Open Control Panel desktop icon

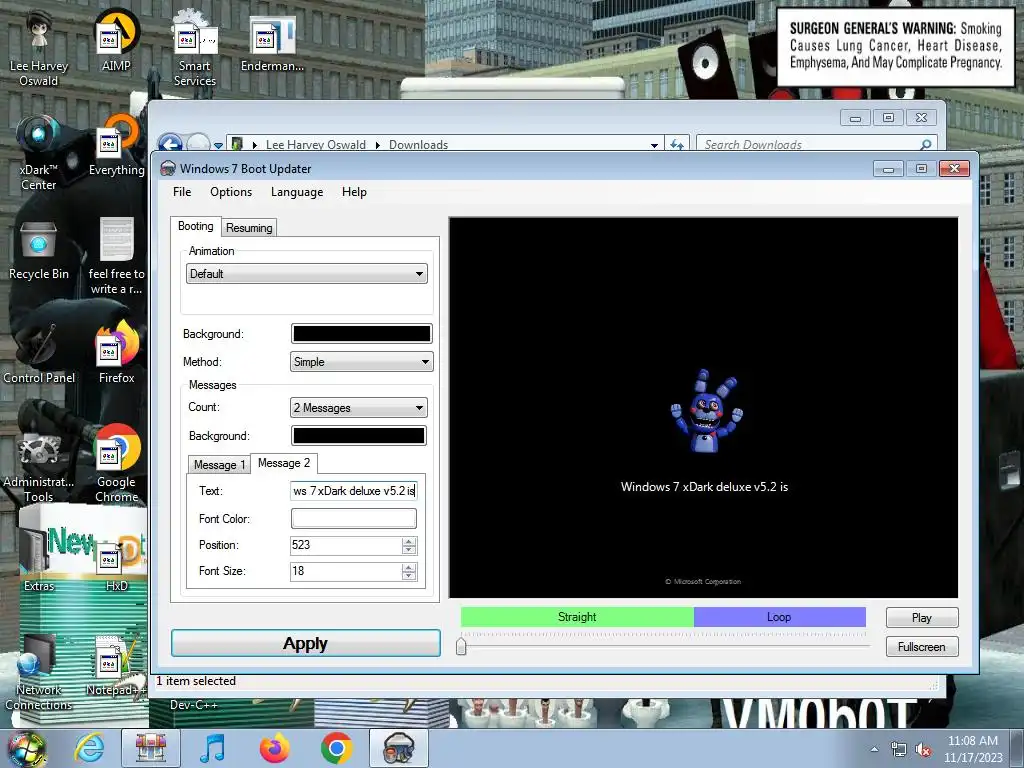click(39, 355)
